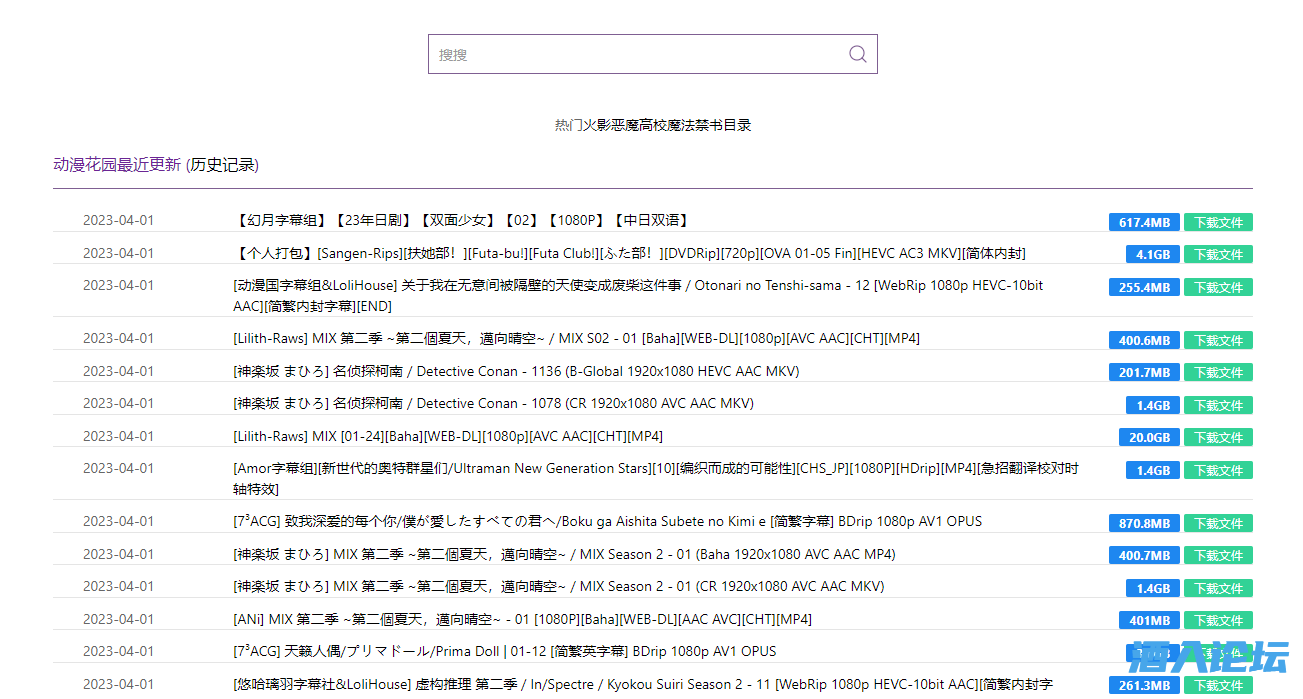This screenshot has height=699, width=1303.
Task: Download Detective Conan 1136 file
Action: 1218,373
